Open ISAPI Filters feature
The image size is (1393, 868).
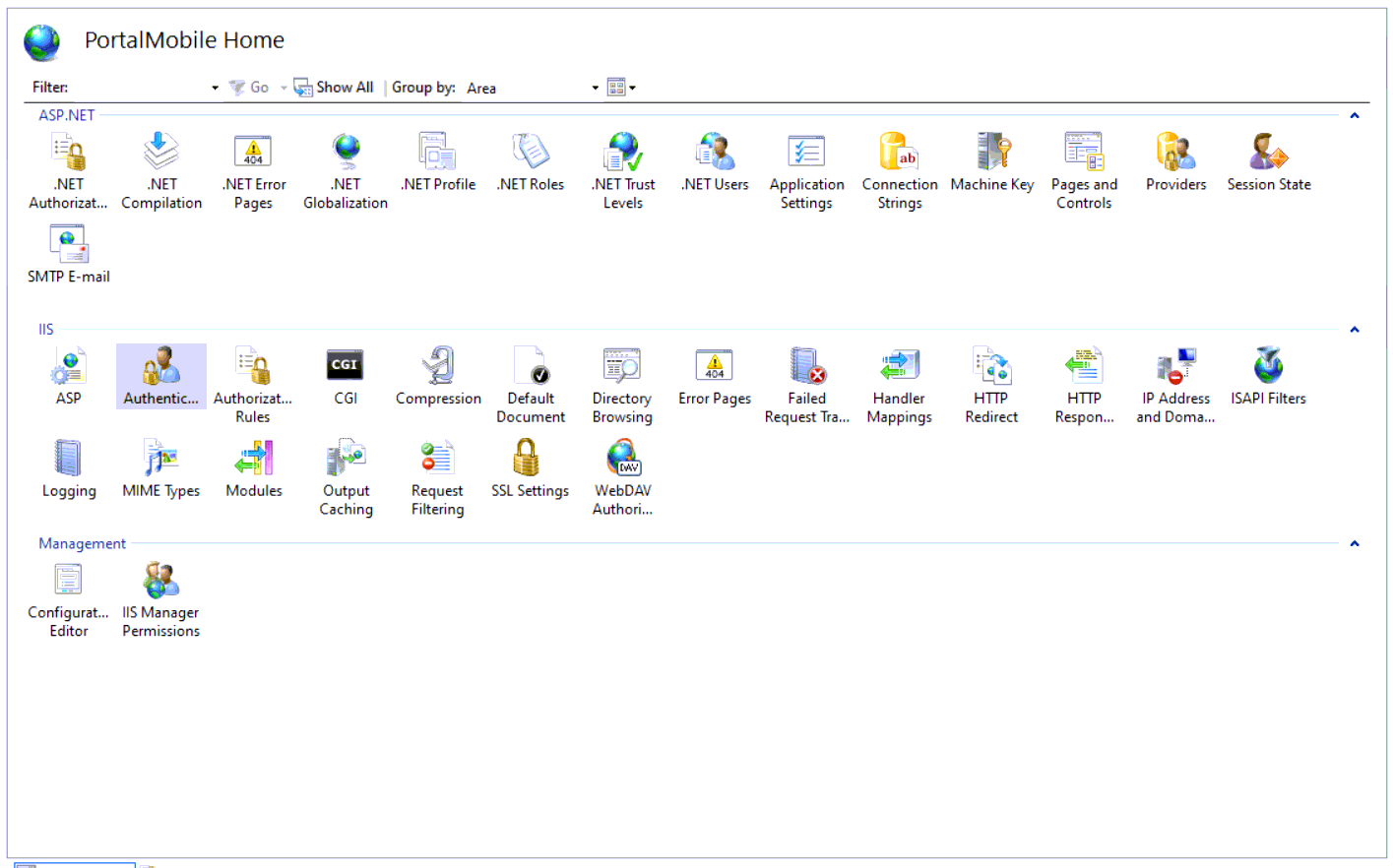(x=1268, y=377)
